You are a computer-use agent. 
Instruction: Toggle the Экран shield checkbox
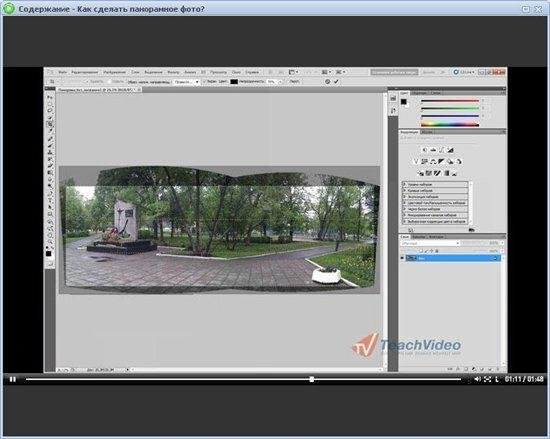[205, 82]
